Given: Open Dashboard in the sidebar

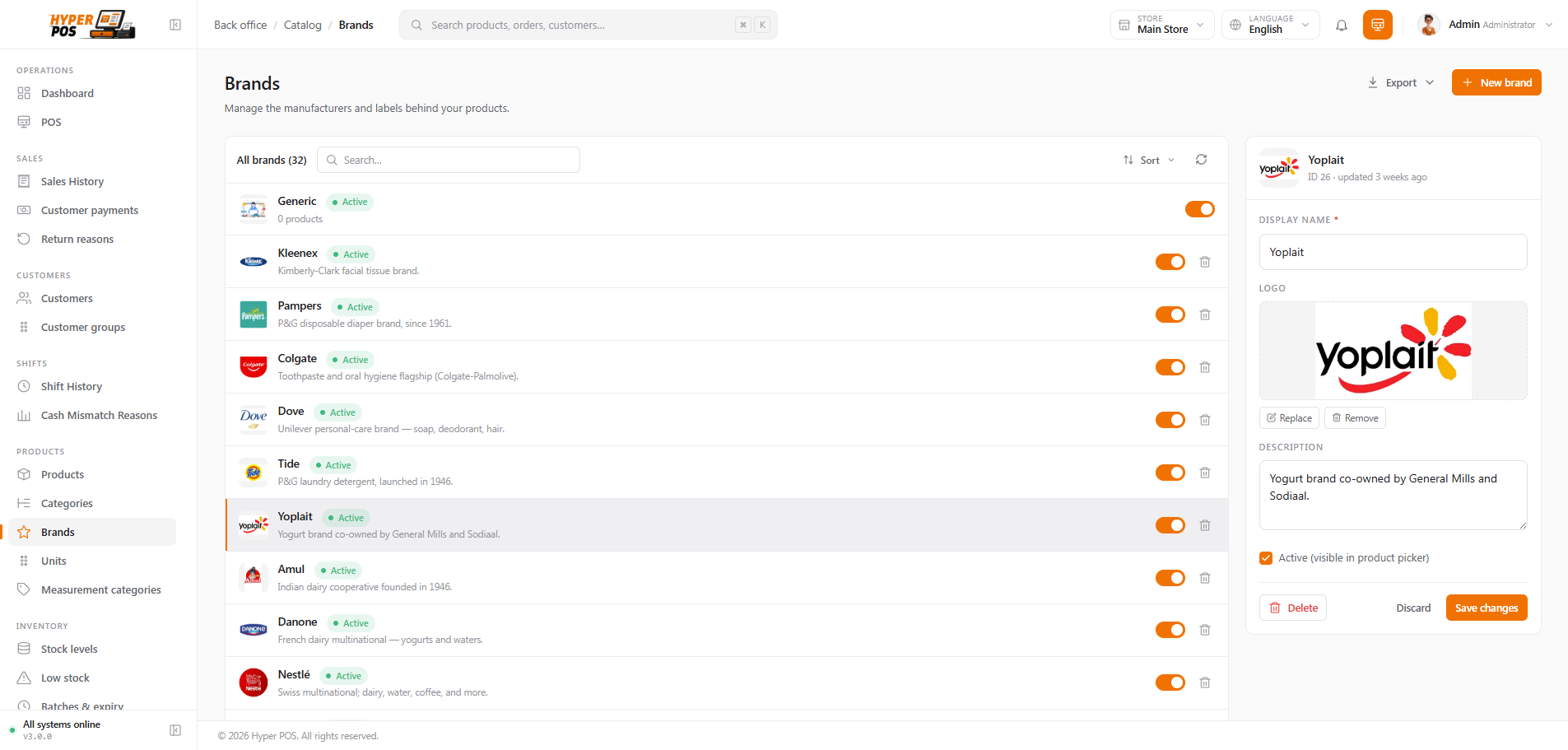Looking at the screenshot, I should (92, 93).
